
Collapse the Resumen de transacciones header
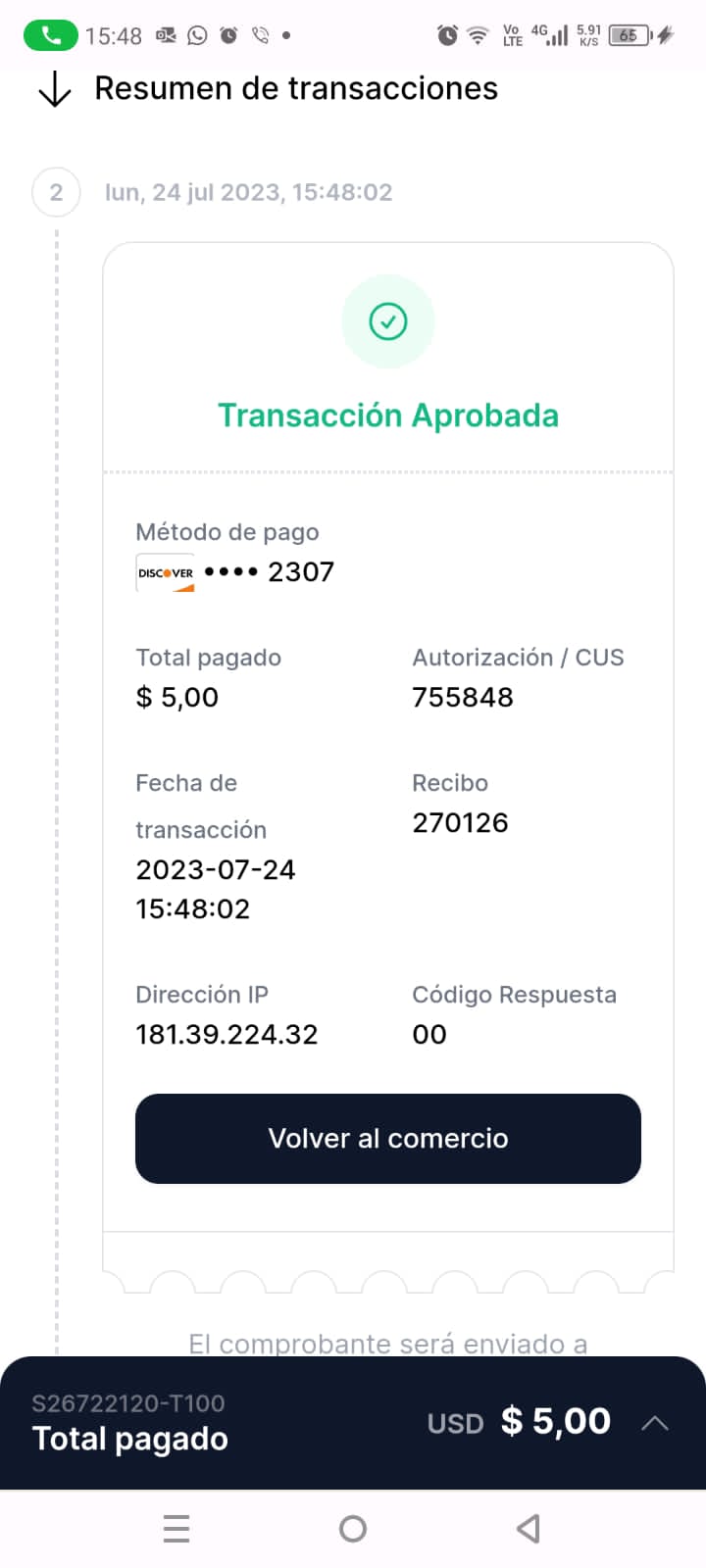(295, 89)
